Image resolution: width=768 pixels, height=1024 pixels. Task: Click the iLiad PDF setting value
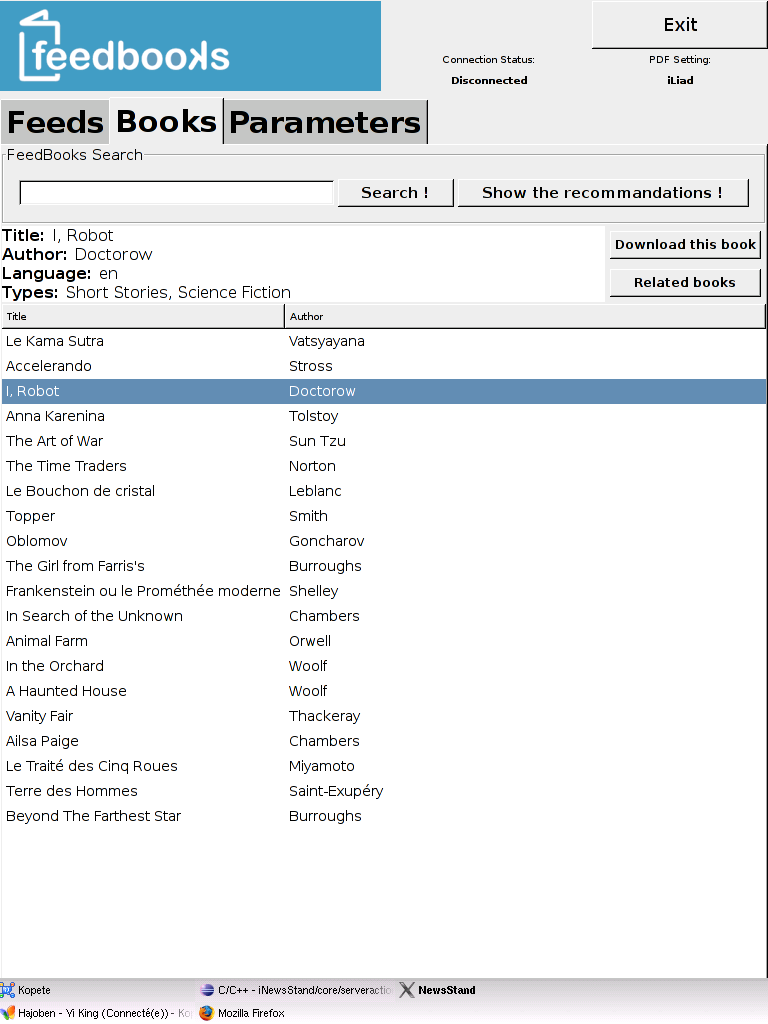[680, 80]
